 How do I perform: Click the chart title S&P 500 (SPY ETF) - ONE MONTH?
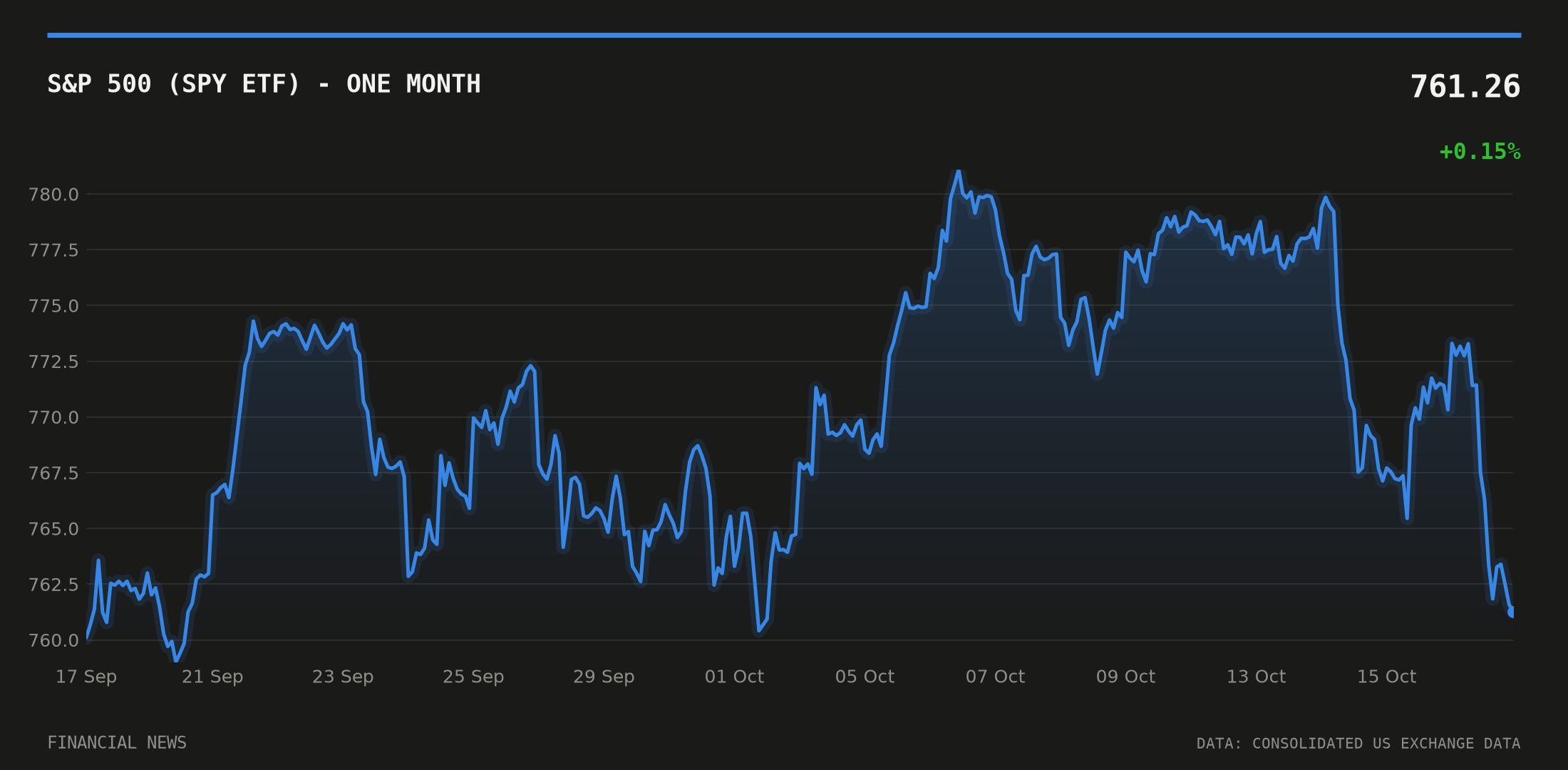[x=264, y=84]
